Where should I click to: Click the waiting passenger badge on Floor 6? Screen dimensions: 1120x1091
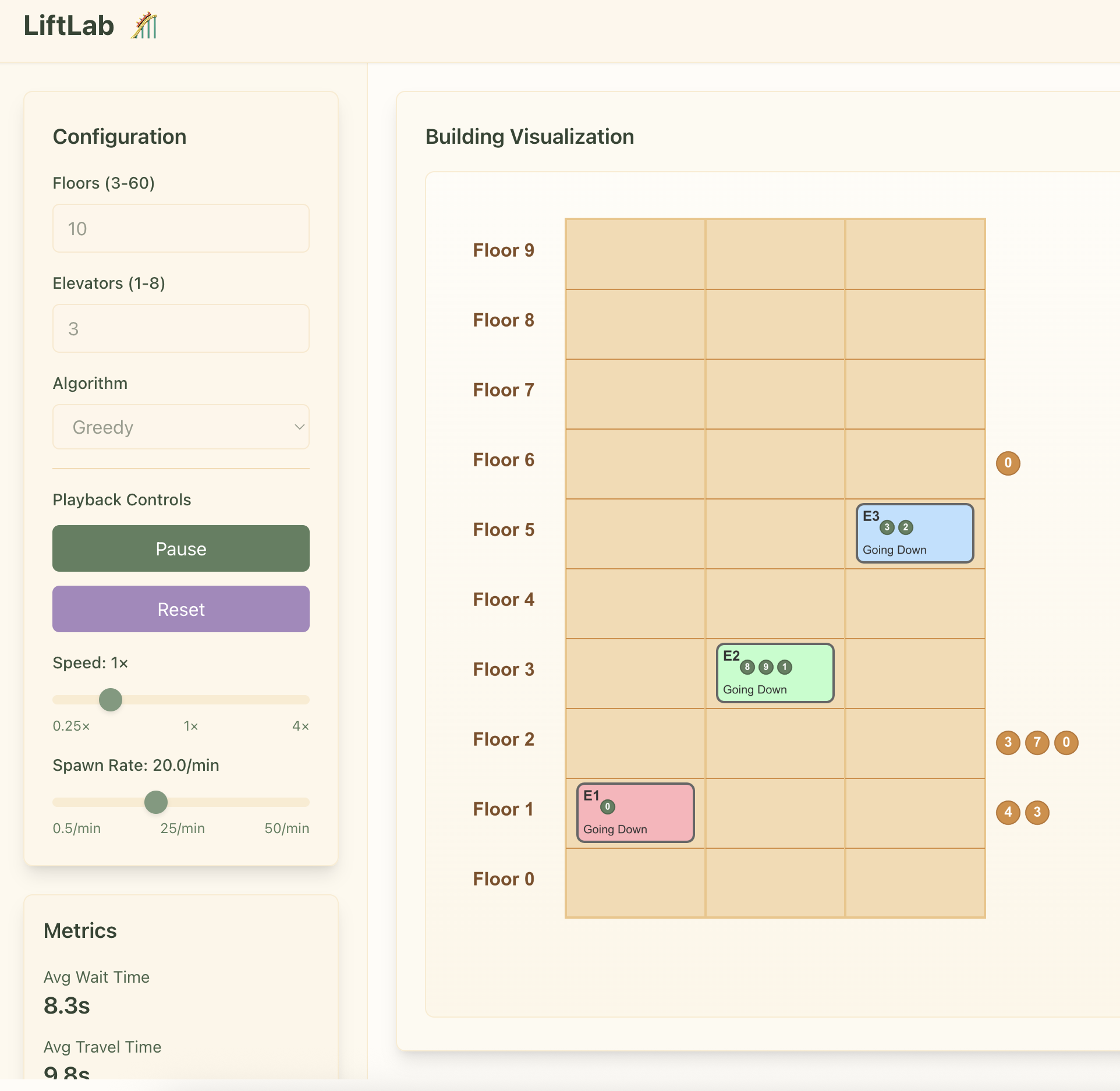pos(1008,463)
